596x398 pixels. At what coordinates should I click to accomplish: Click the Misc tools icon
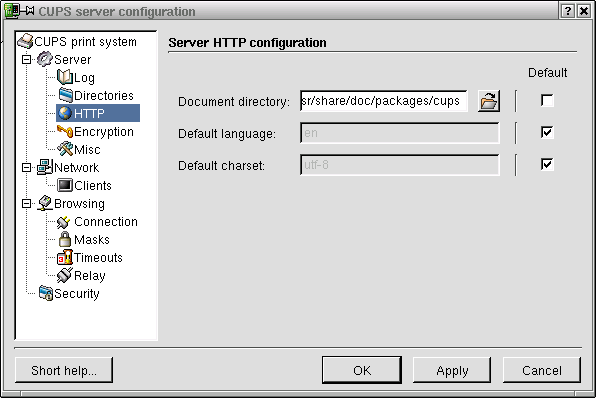click(65, 149)
